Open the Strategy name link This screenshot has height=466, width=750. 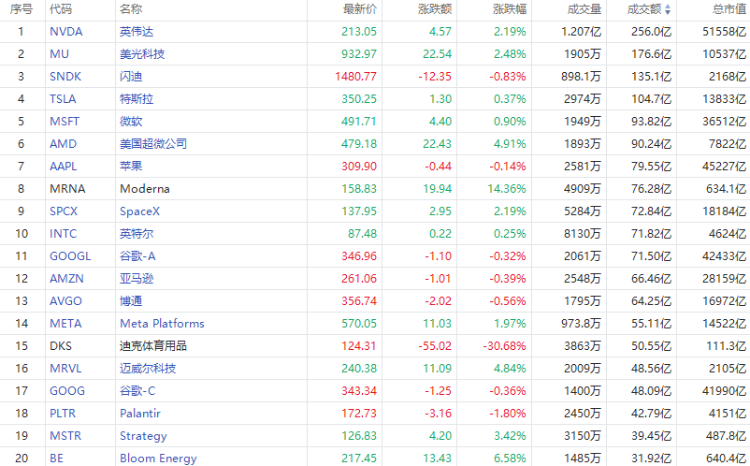(143, 436)
